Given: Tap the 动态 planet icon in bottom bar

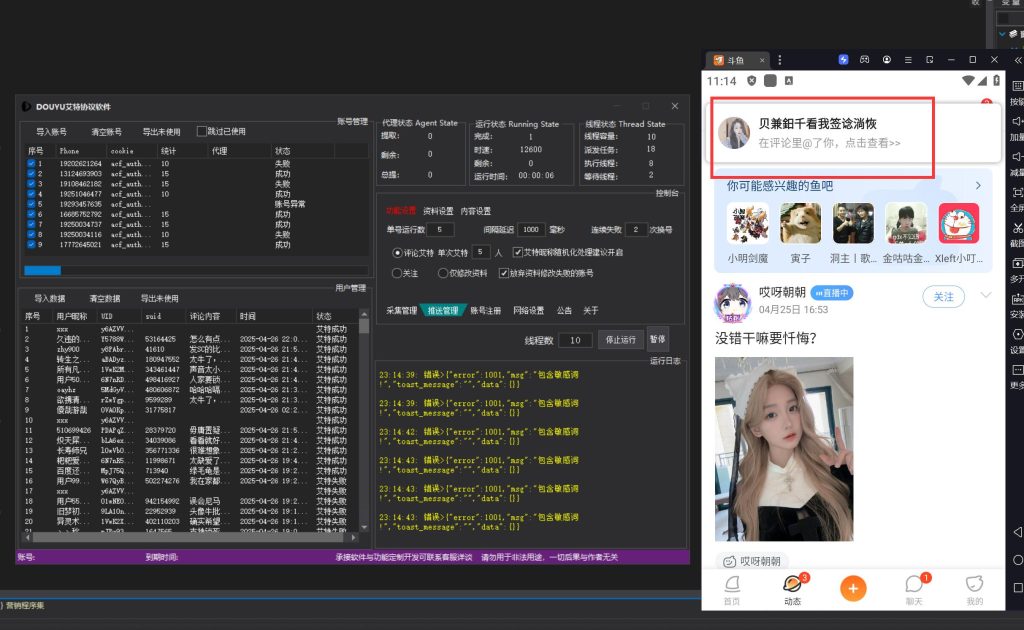Looking at the screenshot, I should pos(791,587).
